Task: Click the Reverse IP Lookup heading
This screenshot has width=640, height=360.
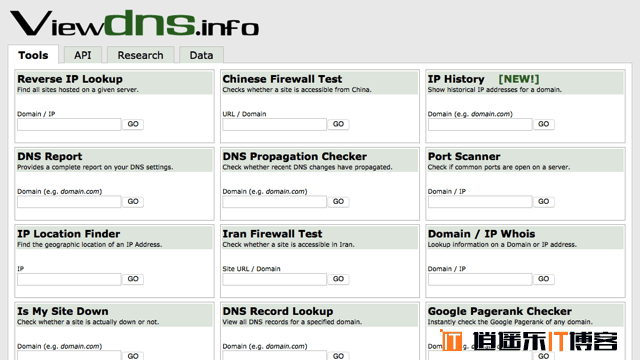Action: click(70, 79)
